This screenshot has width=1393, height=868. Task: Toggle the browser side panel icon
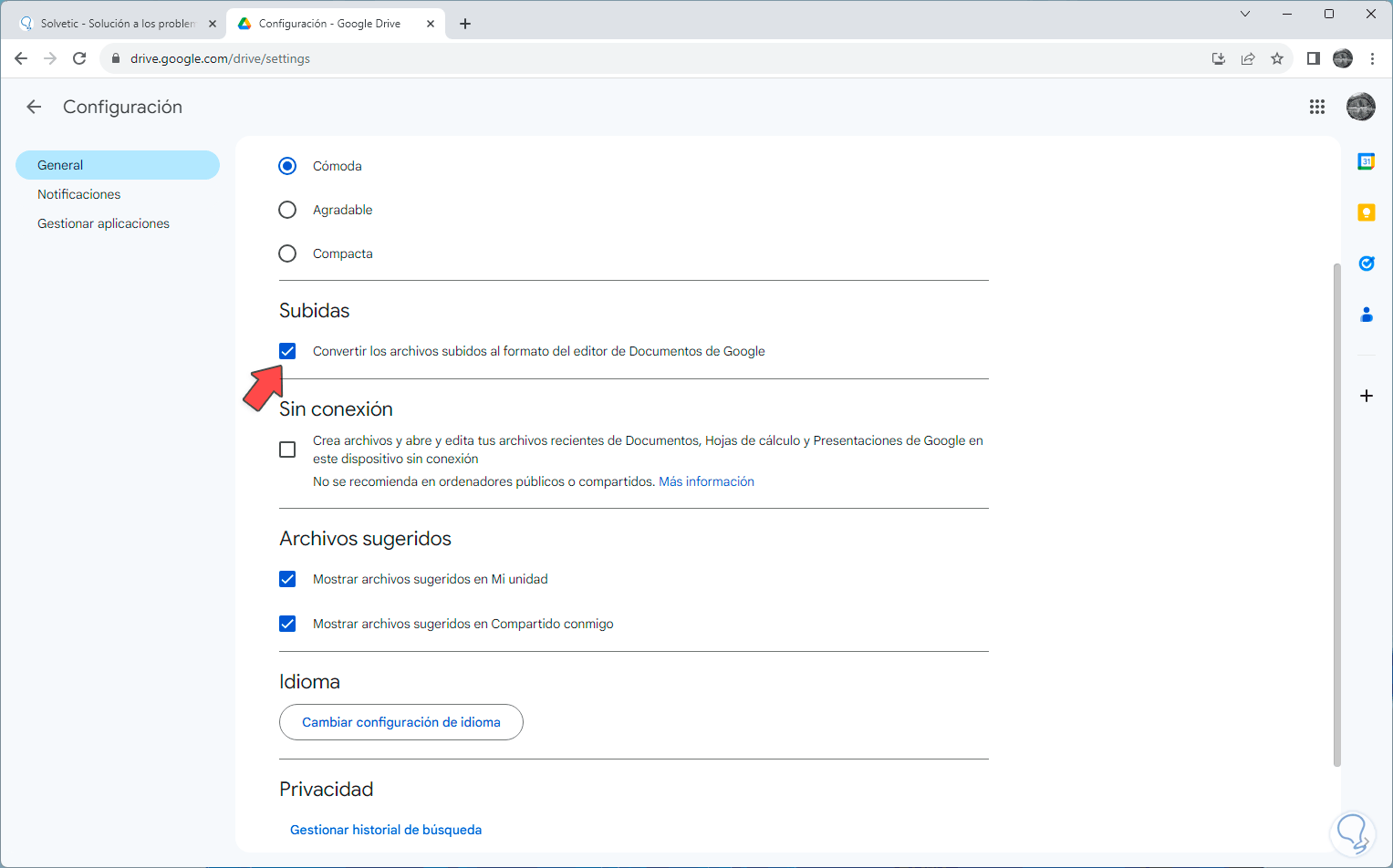pos(1313,58)
